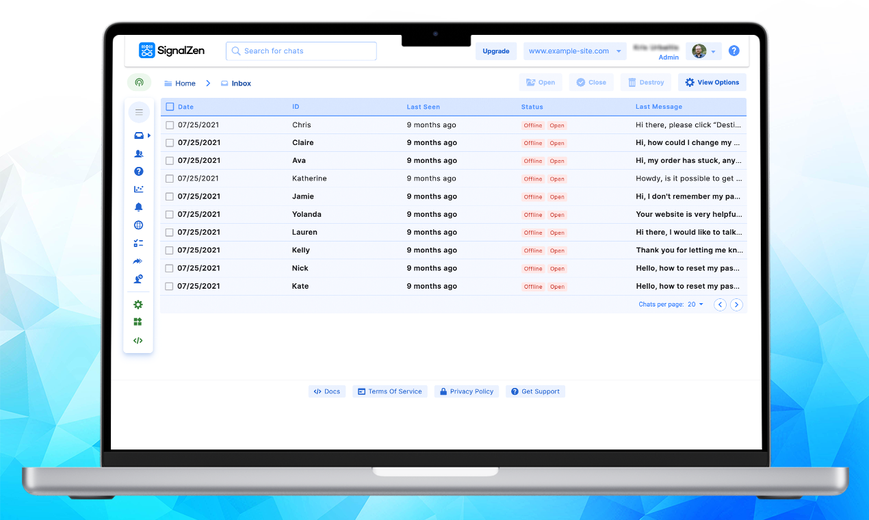
Task: Toggle the hamburger sidebar menu icon
Action: (x=139, y=111)
